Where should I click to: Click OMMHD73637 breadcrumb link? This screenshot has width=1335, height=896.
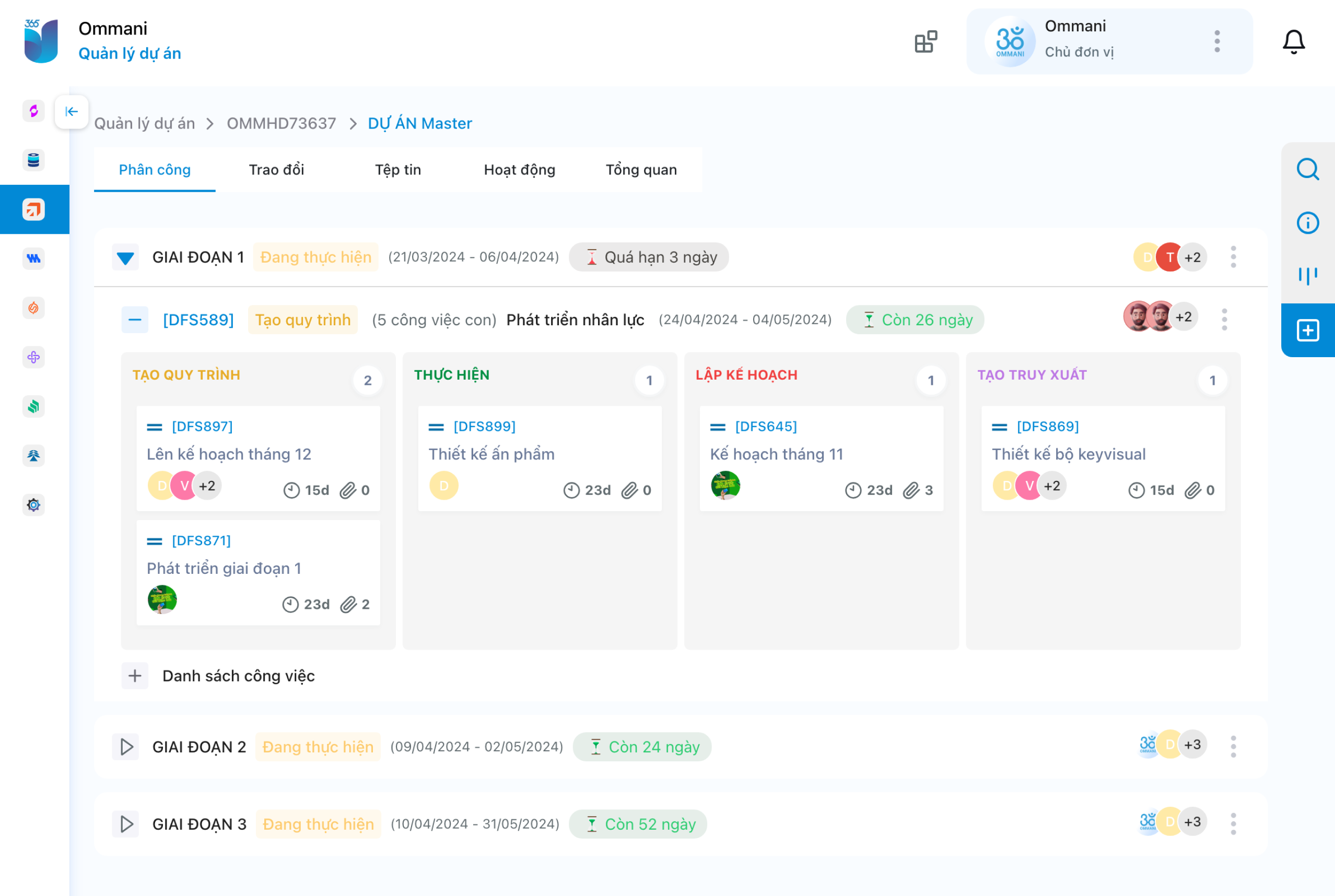(281, 123)
